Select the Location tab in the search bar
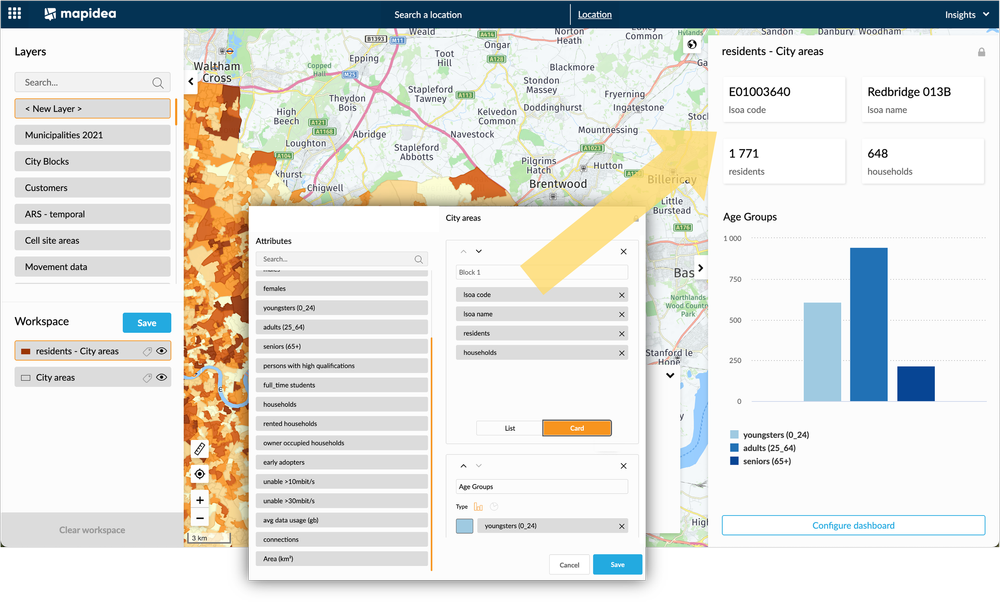The height and width of the screenshot is (605, 1000). (x=595, y=14)
